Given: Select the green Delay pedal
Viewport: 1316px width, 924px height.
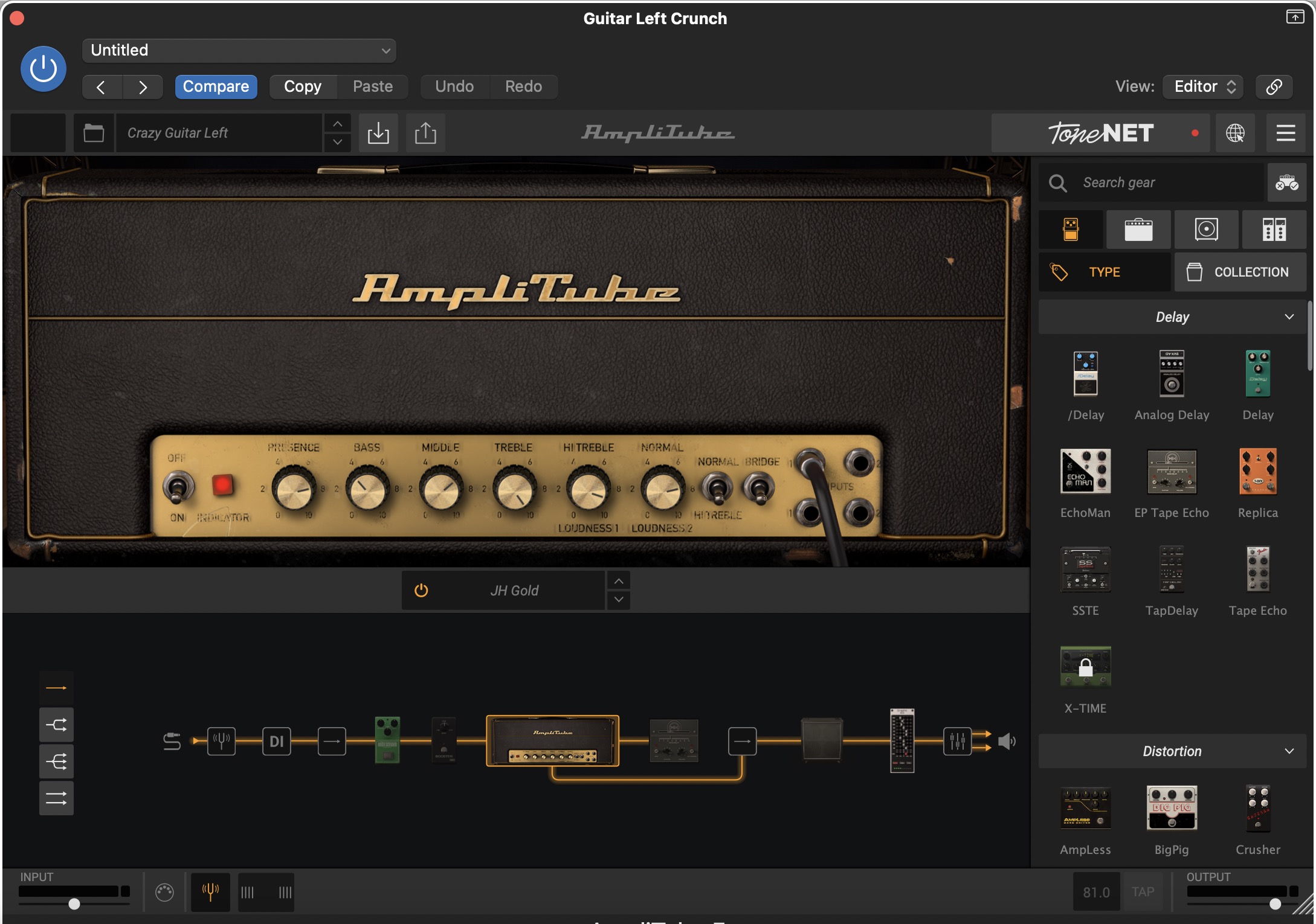Looking at the screenshot, I should (1258, 374).
